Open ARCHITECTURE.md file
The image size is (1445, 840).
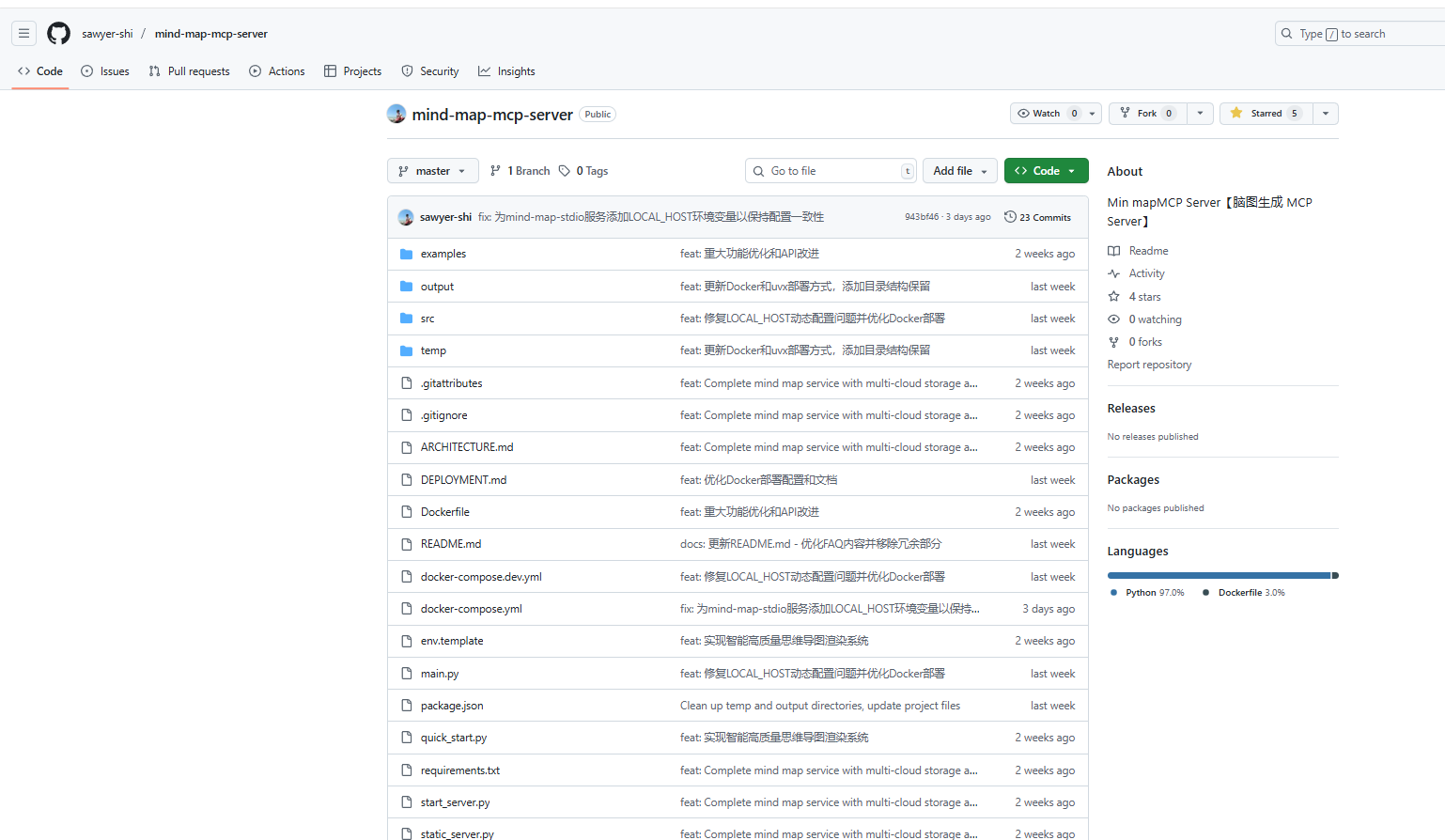tap(467, 447)
